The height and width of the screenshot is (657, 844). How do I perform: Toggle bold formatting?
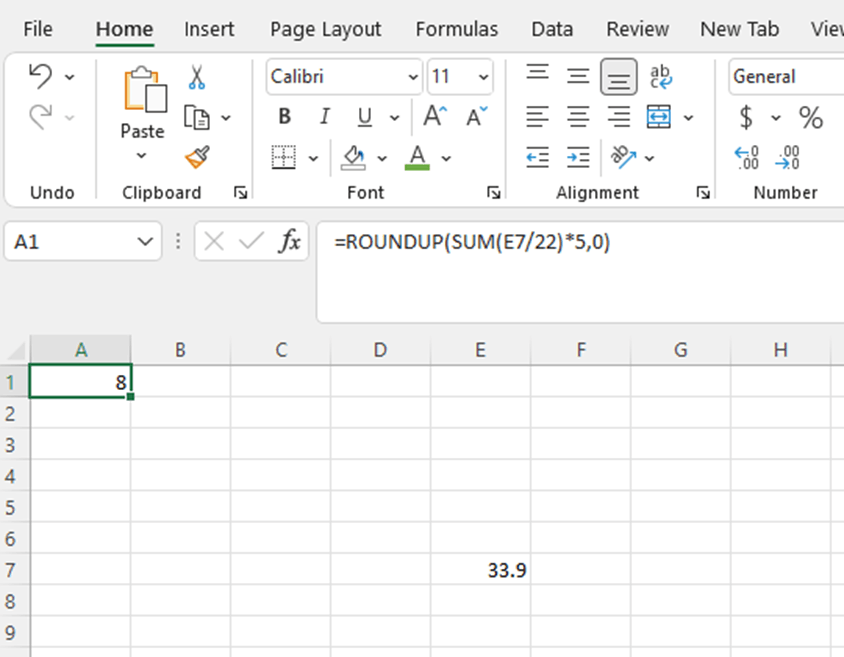(284, 116)
